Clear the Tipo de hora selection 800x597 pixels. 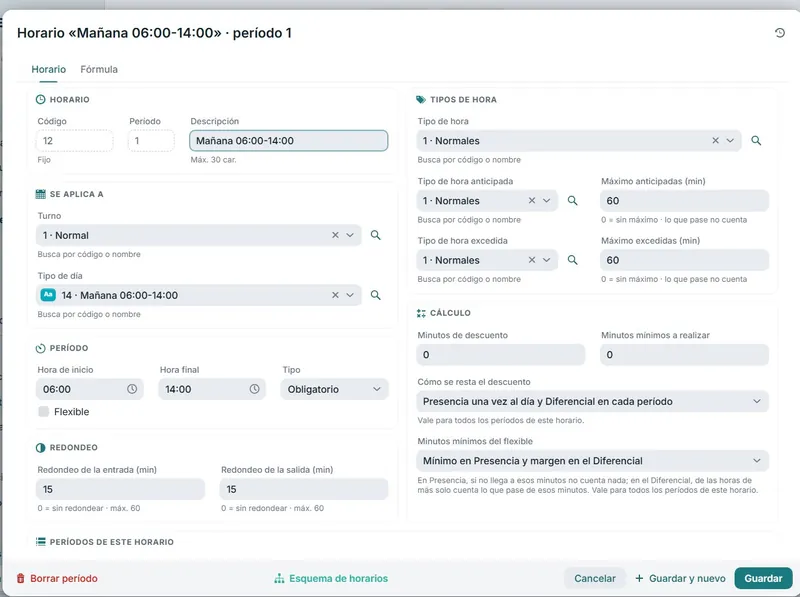pyautogui.click(x=715, y=140)
